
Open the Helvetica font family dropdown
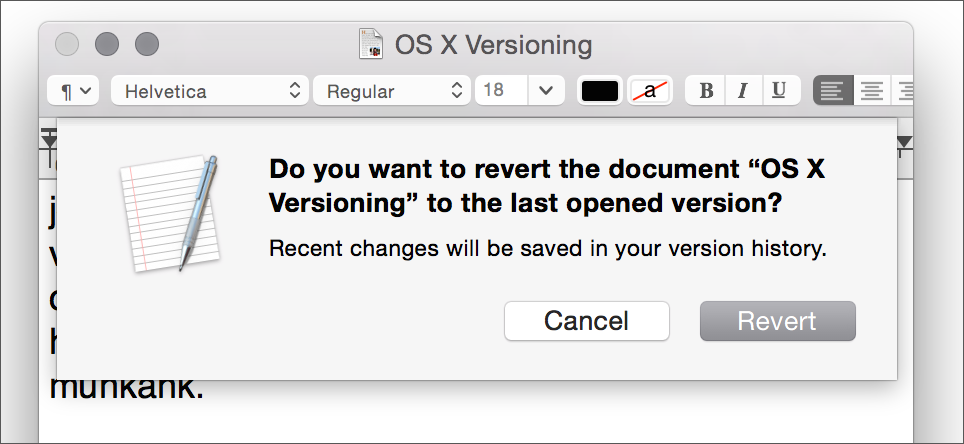pyautogui.click(x=210, y=91)
